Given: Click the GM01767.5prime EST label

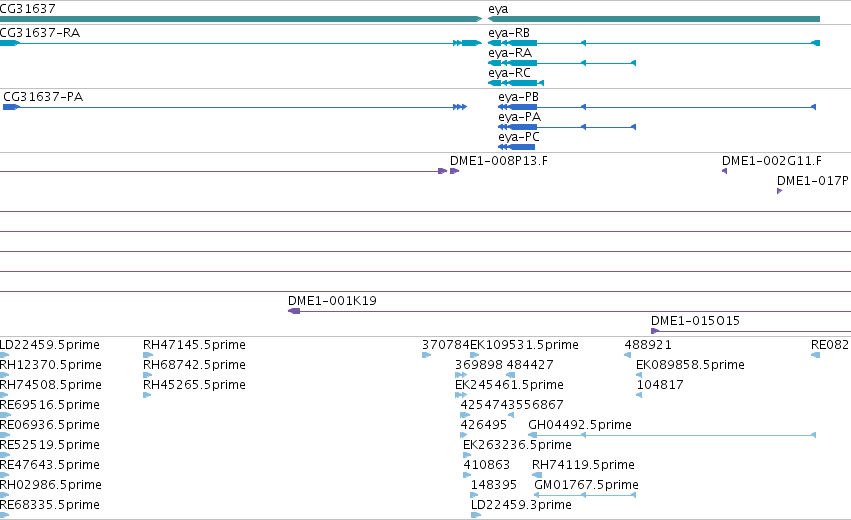Looking at the screenshot, I should pyautogui.click(x=586, y=485).
